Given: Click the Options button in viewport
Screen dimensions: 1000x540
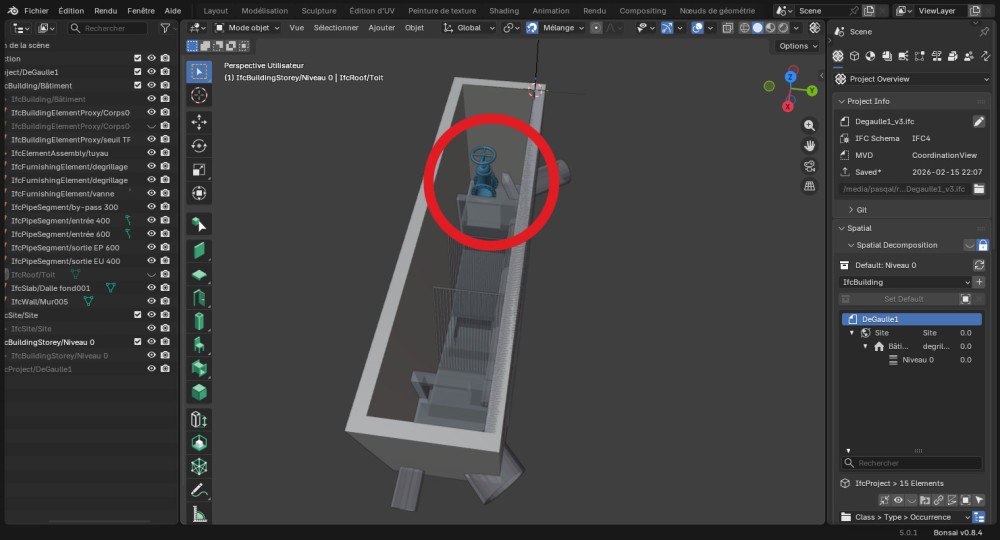Looking at the screenshot, I should [x=797, y=46].
